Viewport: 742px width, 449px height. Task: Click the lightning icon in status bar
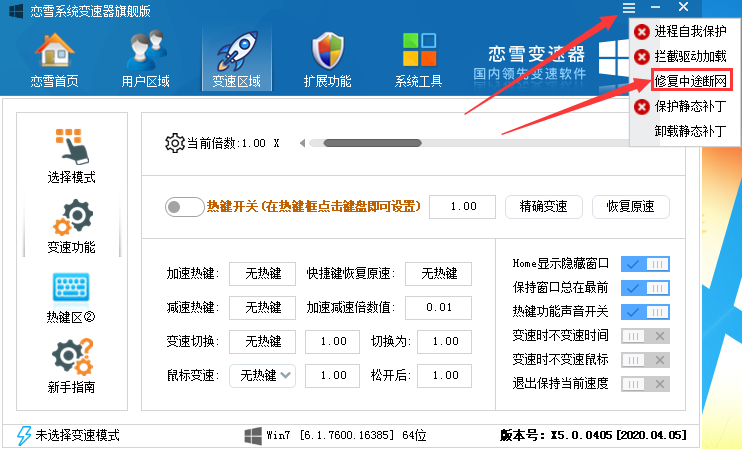pos(24,435)
